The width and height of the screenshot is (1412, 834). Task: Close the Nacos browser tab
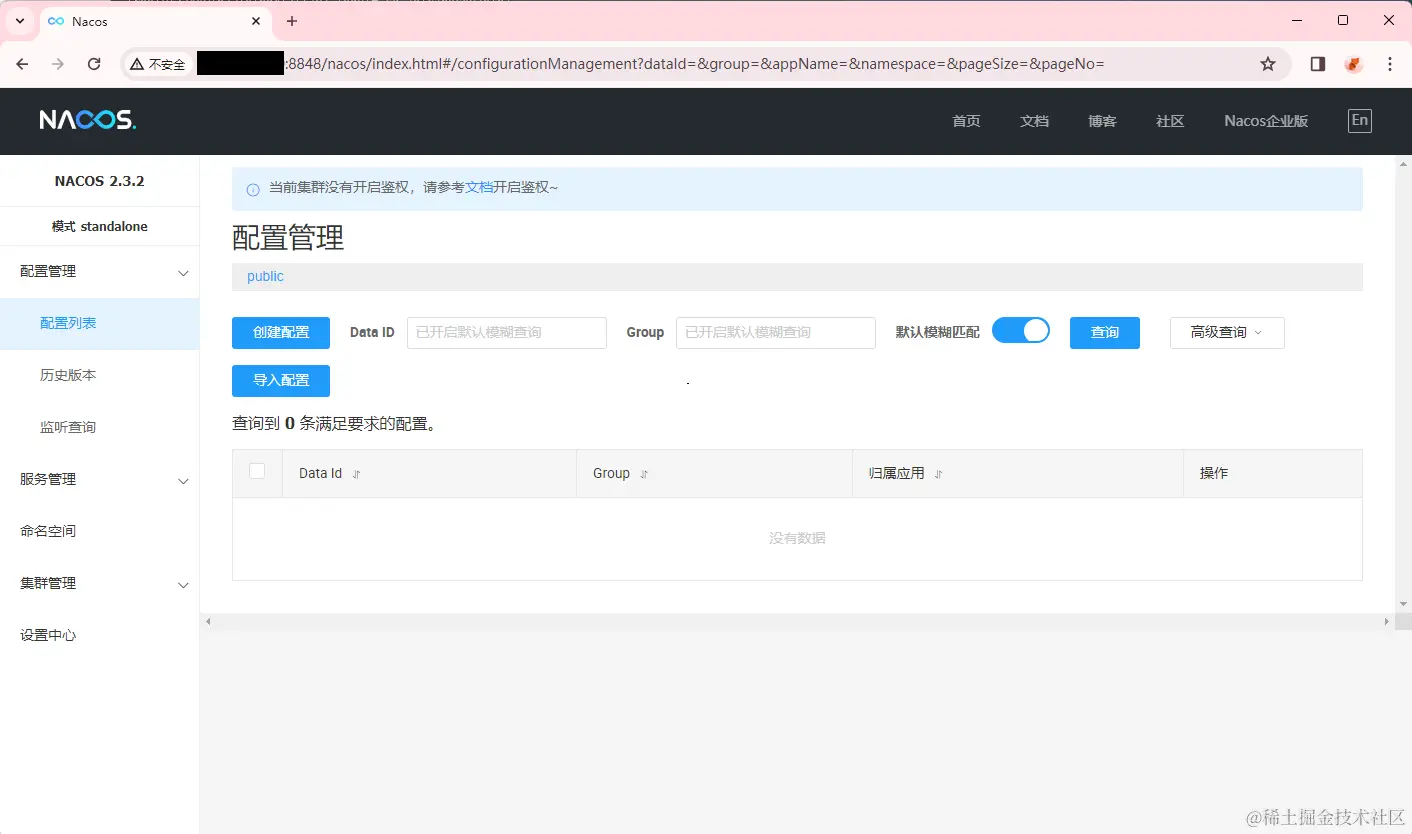tap(256, 21)
